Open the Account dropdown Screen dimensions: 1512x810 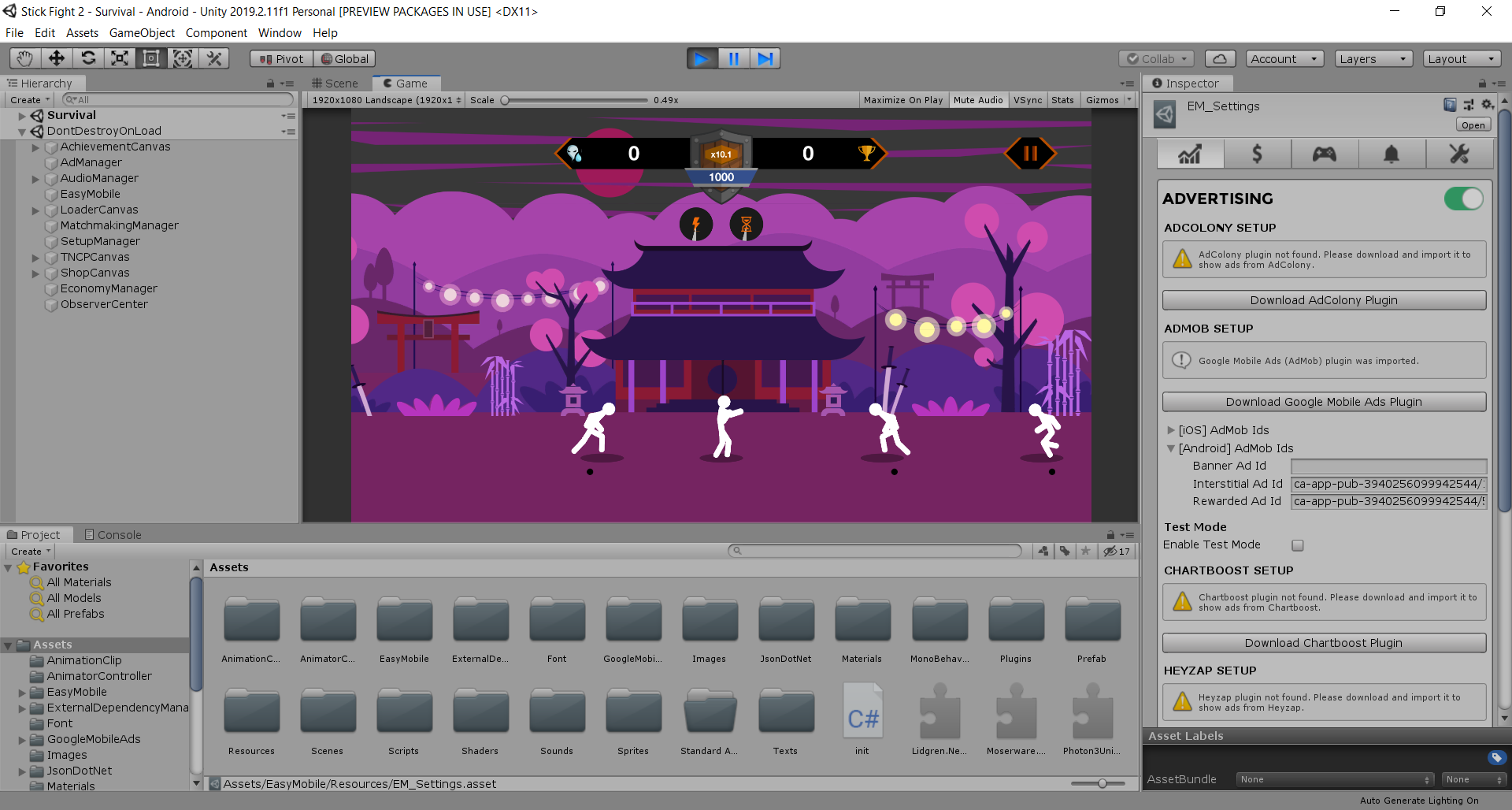pyautogui.click(x=1285, y=59)
